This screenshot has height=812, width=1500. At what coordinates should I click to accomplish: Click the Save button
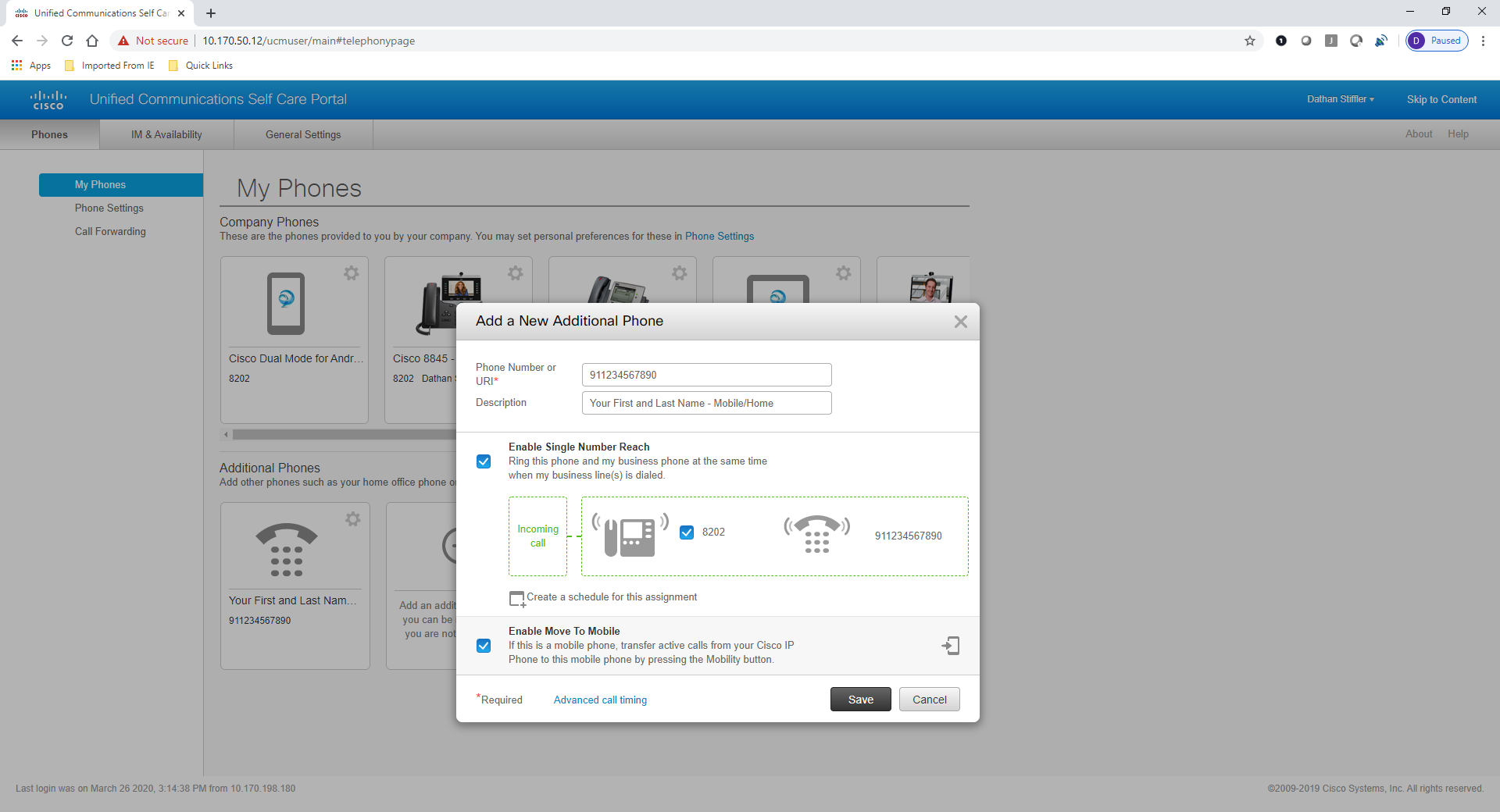click(861, 700)
